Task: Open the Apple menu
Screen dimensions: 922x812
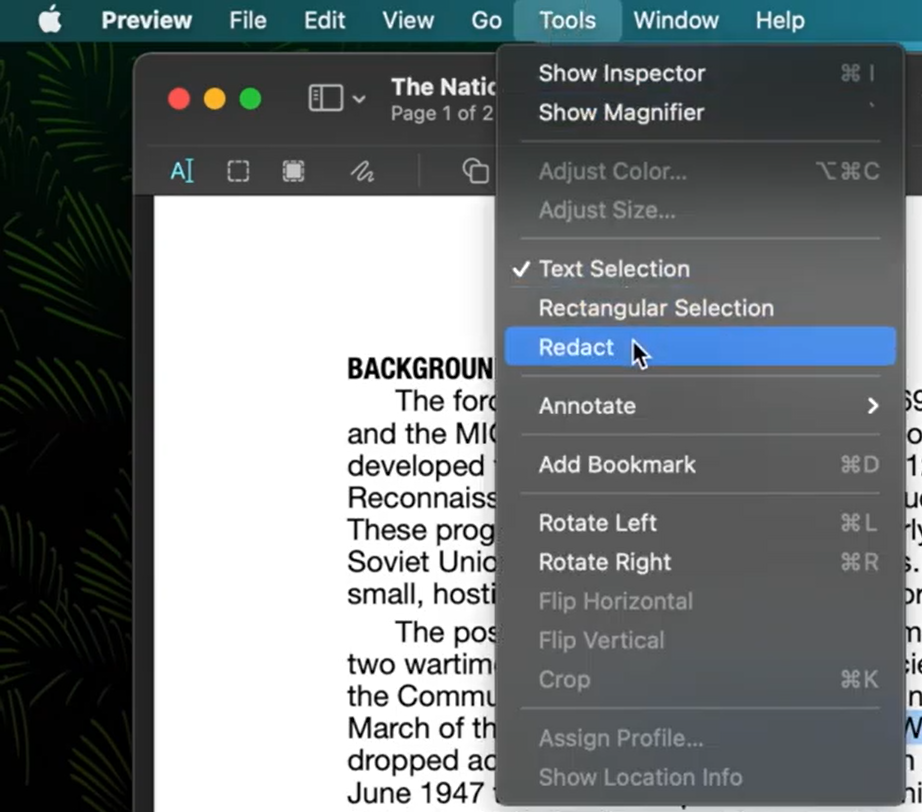Action: click(x=50, y=20)
